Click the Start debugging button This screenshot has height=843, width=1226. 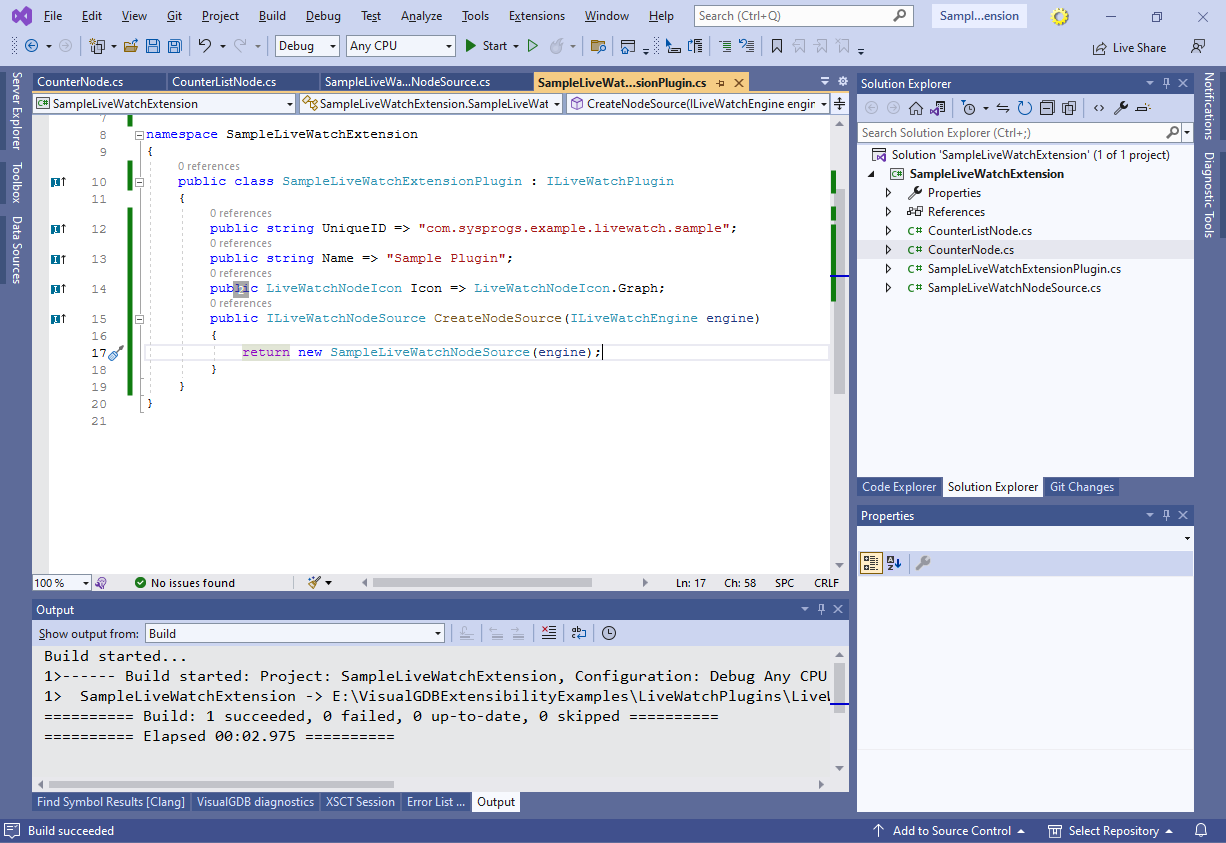tap(487, 46)
